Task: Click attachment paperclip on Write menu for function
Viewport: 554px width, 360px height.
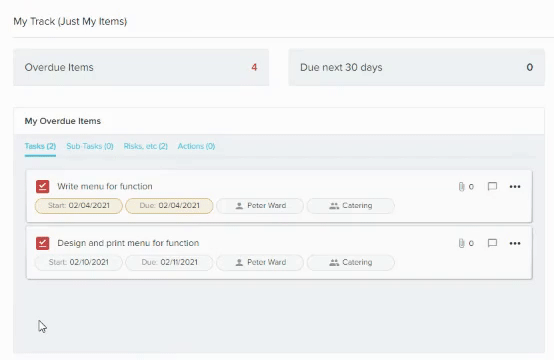Action: 461,187
